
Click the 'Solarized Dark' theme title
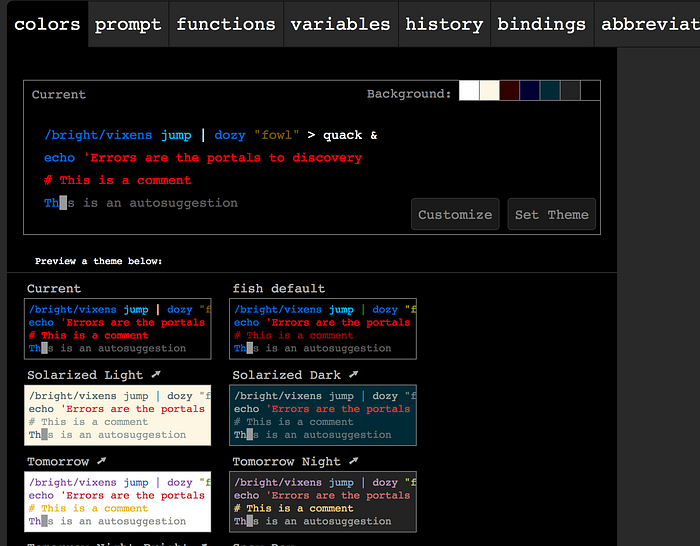pyautogui.click(x=286, y=375)
